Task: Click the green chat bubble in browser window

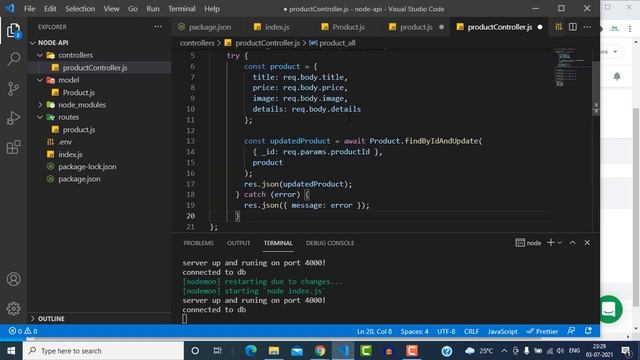Action: [x=609, y=309]
